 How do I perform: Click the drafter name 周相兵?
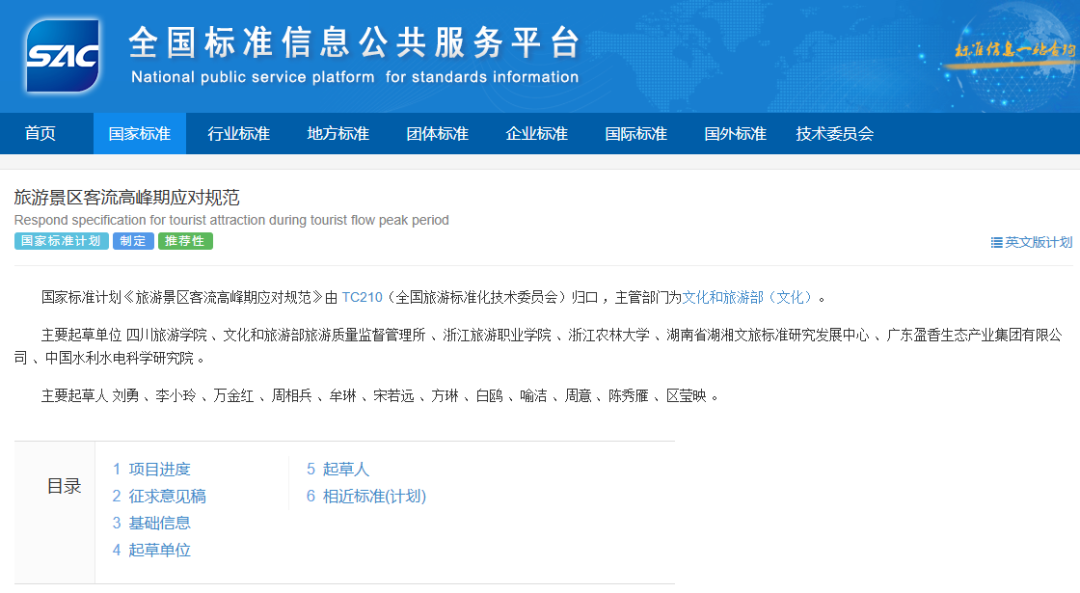[291, 396]
